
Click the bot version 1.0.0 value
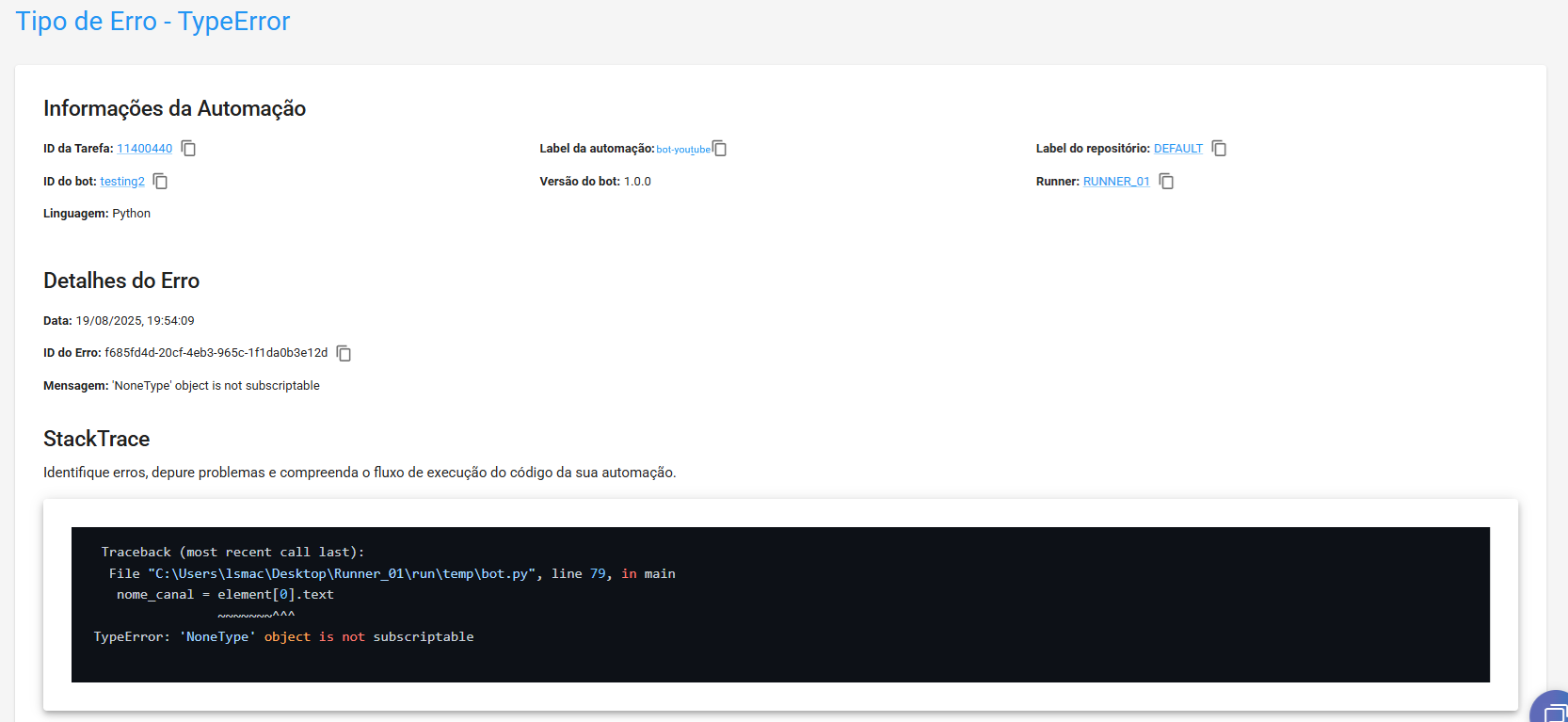[x=637, y=182]
